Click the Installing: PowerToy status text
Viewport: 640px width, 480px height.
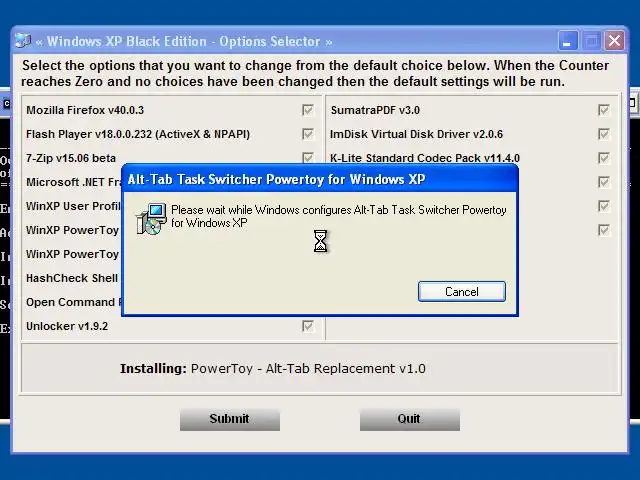point(273,369)
